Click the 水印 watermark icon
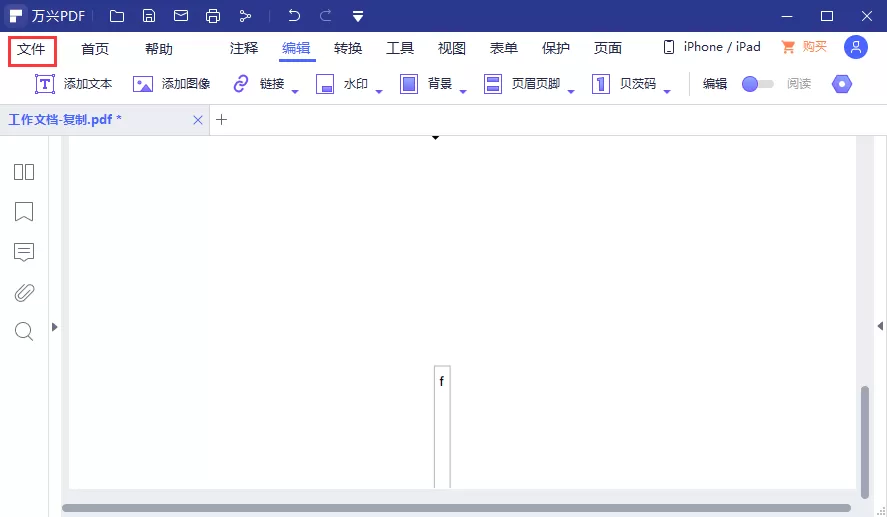This screenshot has width=887, height=517. coord(325,84)
